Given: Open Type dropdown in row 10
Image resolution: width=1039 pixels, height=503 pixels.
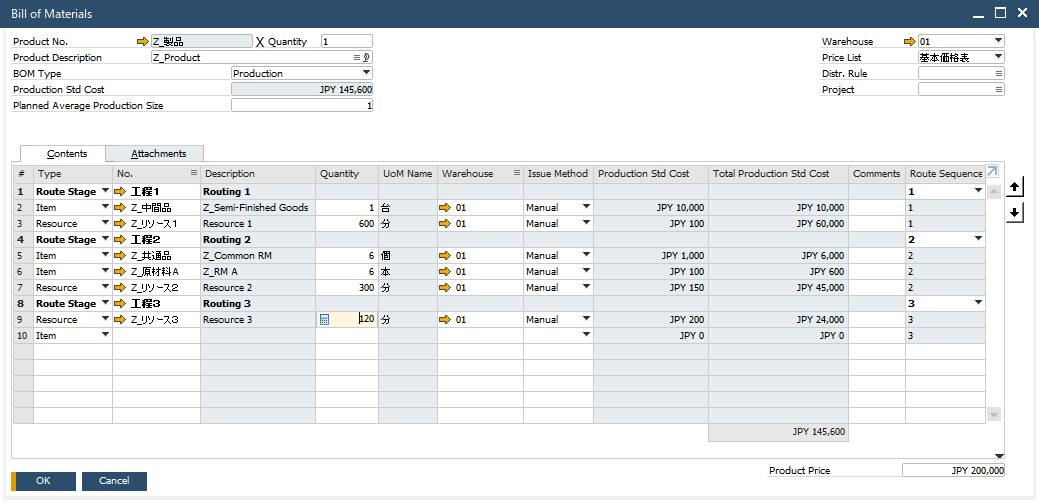Looking at the screenshot, I should pos(105,336).
